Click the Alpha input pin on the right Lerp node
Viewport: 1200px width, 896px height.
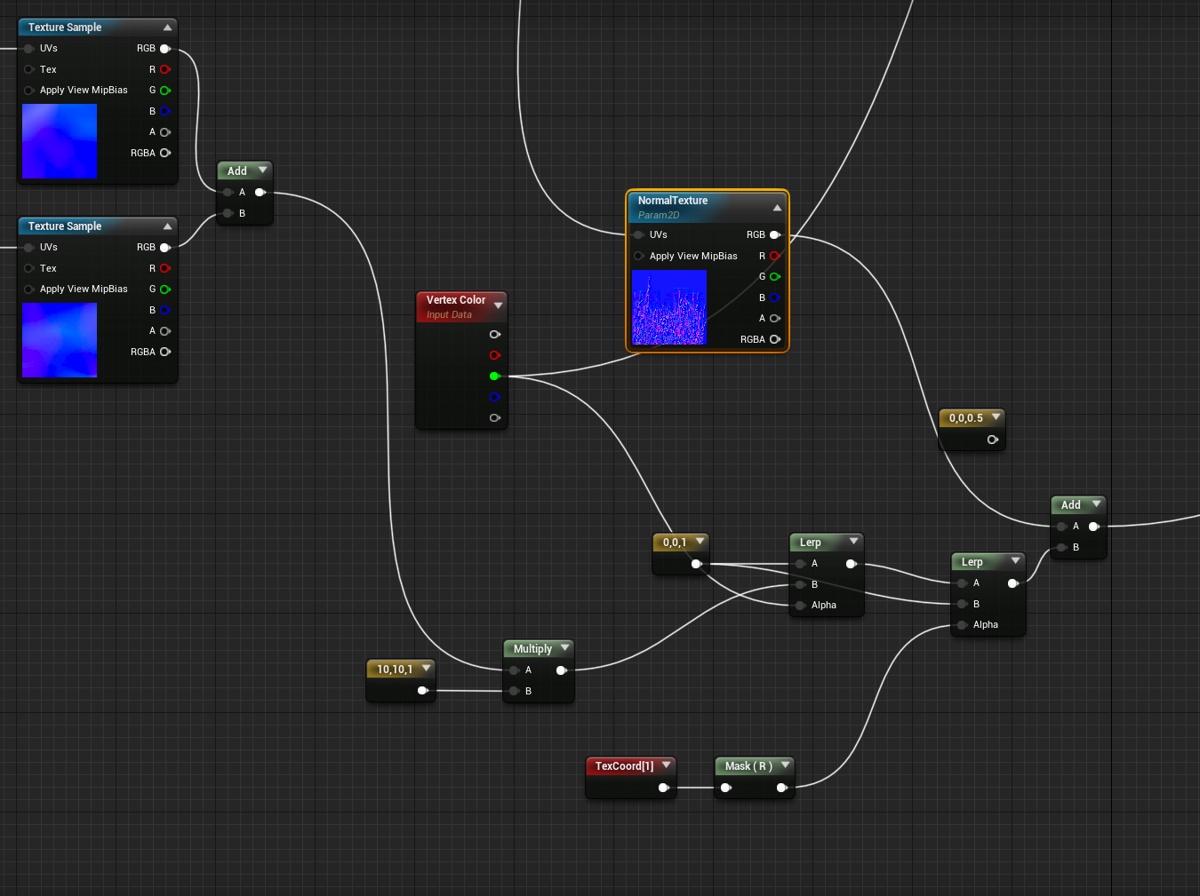click(x=962, y=624)
